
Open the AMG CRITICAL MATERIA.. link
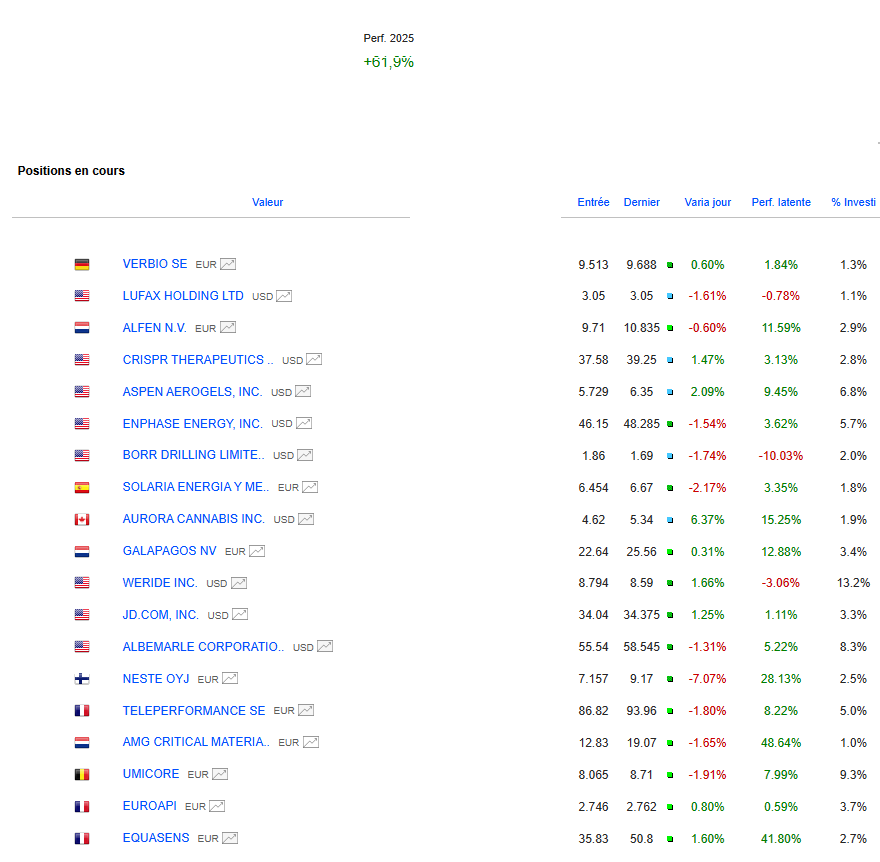tap(196, 742)
